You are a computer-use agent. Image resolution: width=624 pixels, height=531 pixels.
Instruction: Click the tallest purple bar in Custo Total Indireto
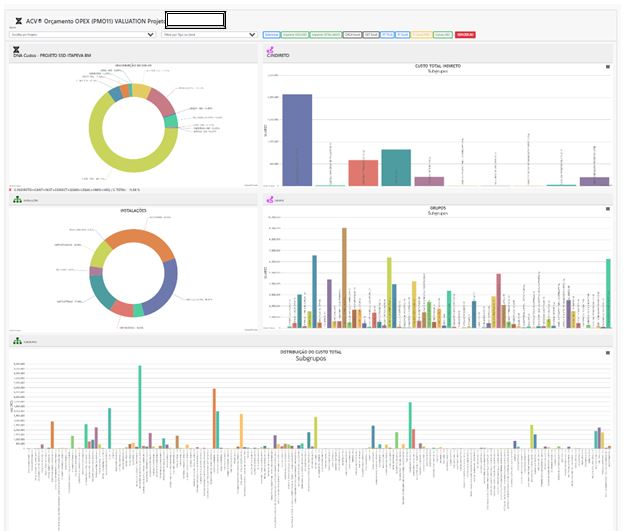(x=297, y=140)
